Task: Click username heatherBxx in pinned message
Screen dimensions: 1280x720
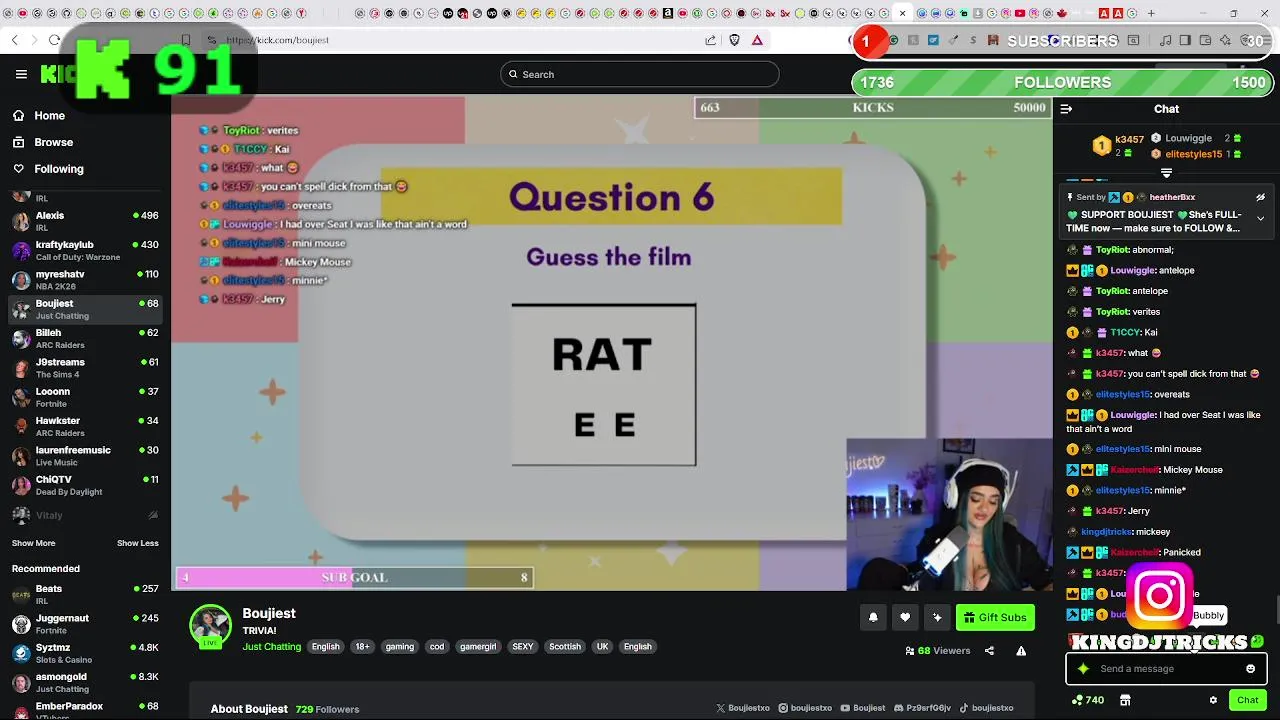Action: (x=1172, y=198)
